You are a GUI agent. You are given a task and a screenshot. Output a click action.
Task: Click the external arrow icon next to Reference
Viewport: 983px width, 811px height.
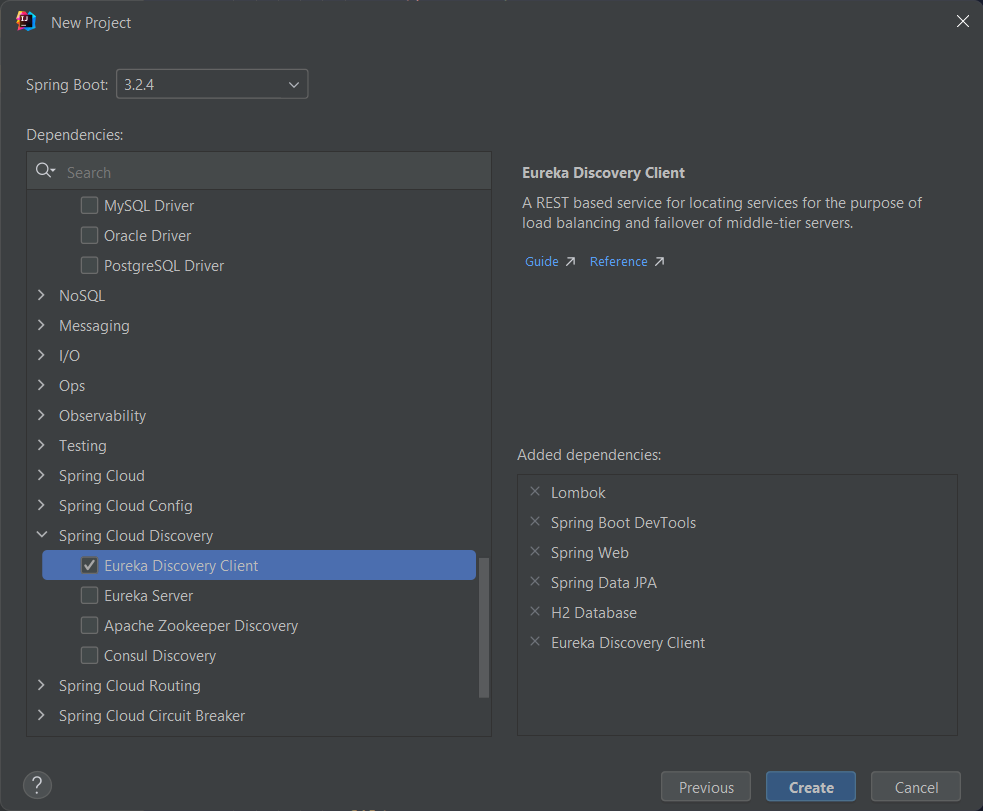660,261
